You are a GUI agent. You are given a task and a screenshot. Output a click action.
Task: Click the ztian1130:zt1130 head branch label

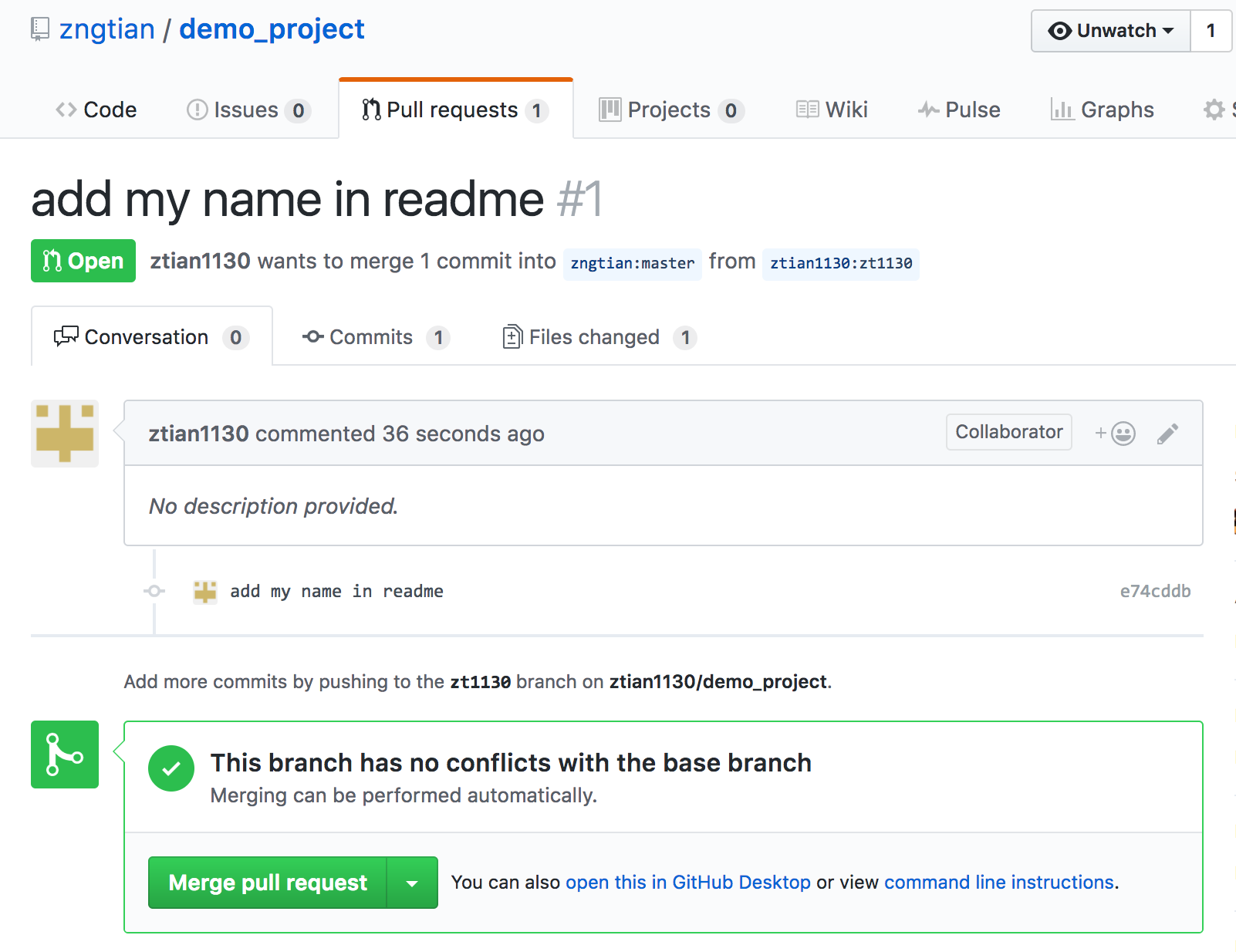[x=841, y=263]
